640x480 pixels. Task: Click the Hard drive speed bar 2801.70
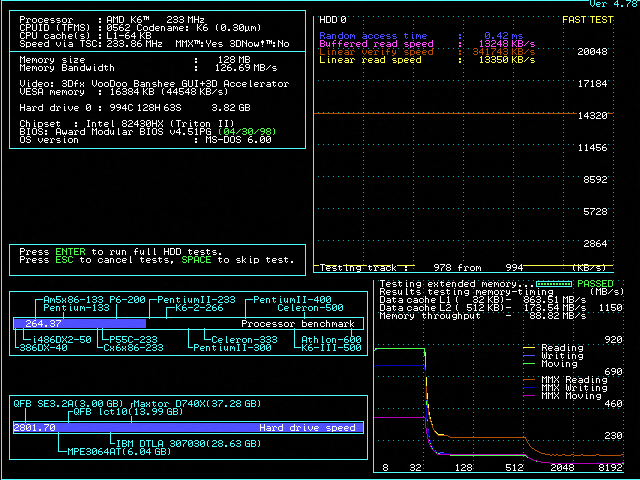(188, 428)
